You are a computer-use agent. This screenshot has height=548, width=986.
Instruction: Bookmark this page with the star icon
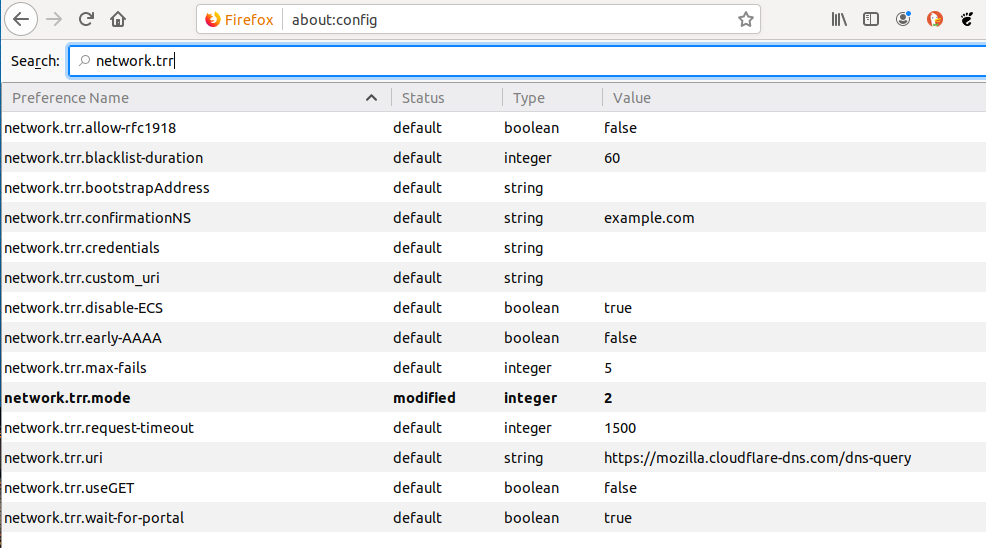[745, 19]
